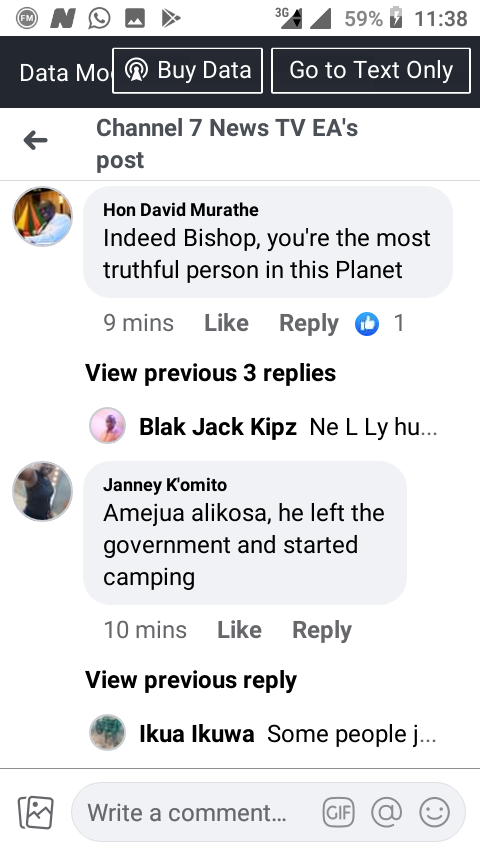Open the GIF picker in comment box
Image resolution: width=480 pixels, height=854 pixels.
[338, 813]
